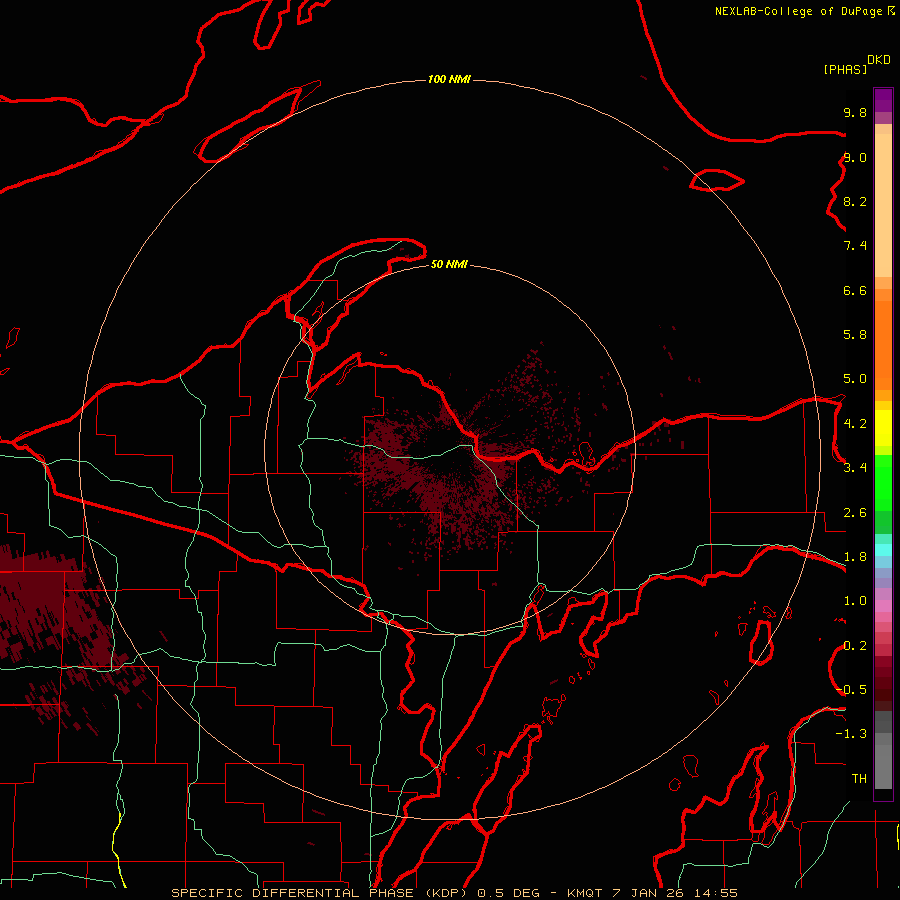The height and width of the screenshot is (900, 900).
Task: Click the 5.8 scale value
Action: coord(855,335)
